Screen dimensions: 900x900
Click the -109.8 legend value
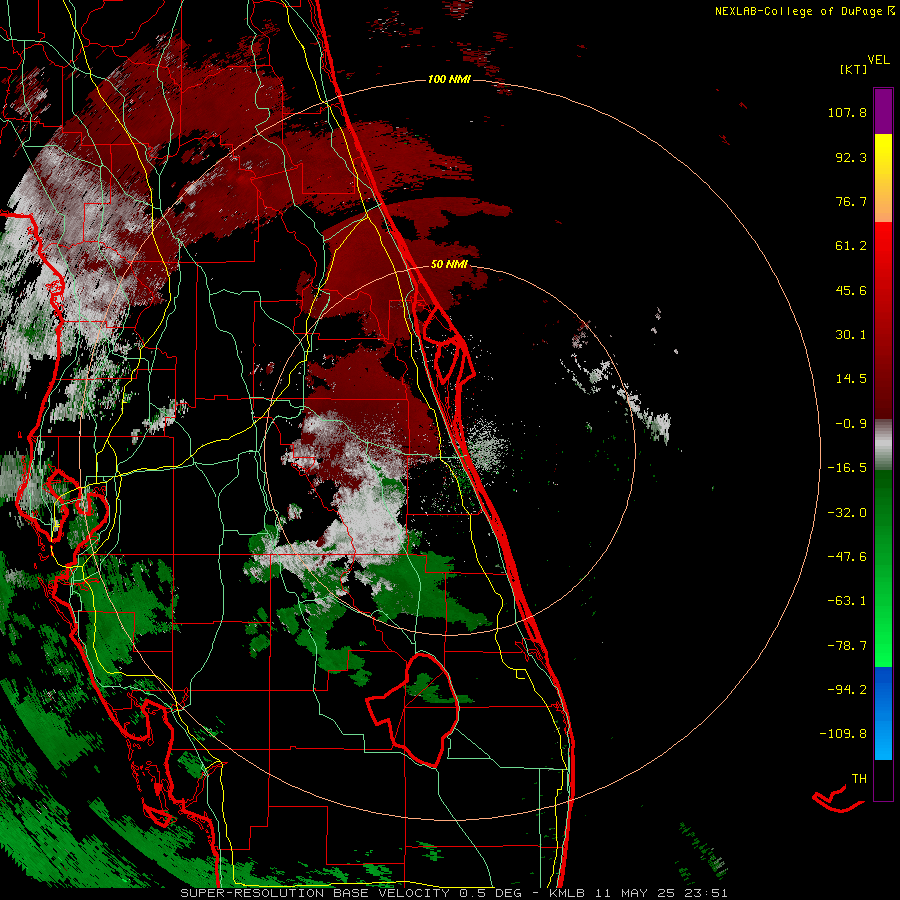click(843, 734)
